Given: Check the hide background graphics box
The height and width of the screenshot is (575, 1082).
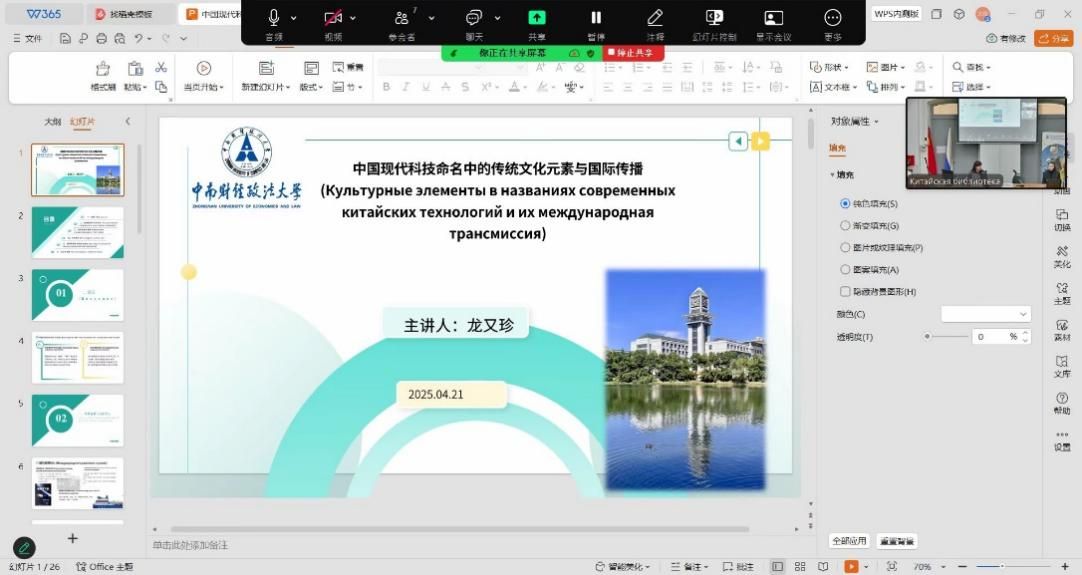Looking at the screenshot, I should click(845, 291).
